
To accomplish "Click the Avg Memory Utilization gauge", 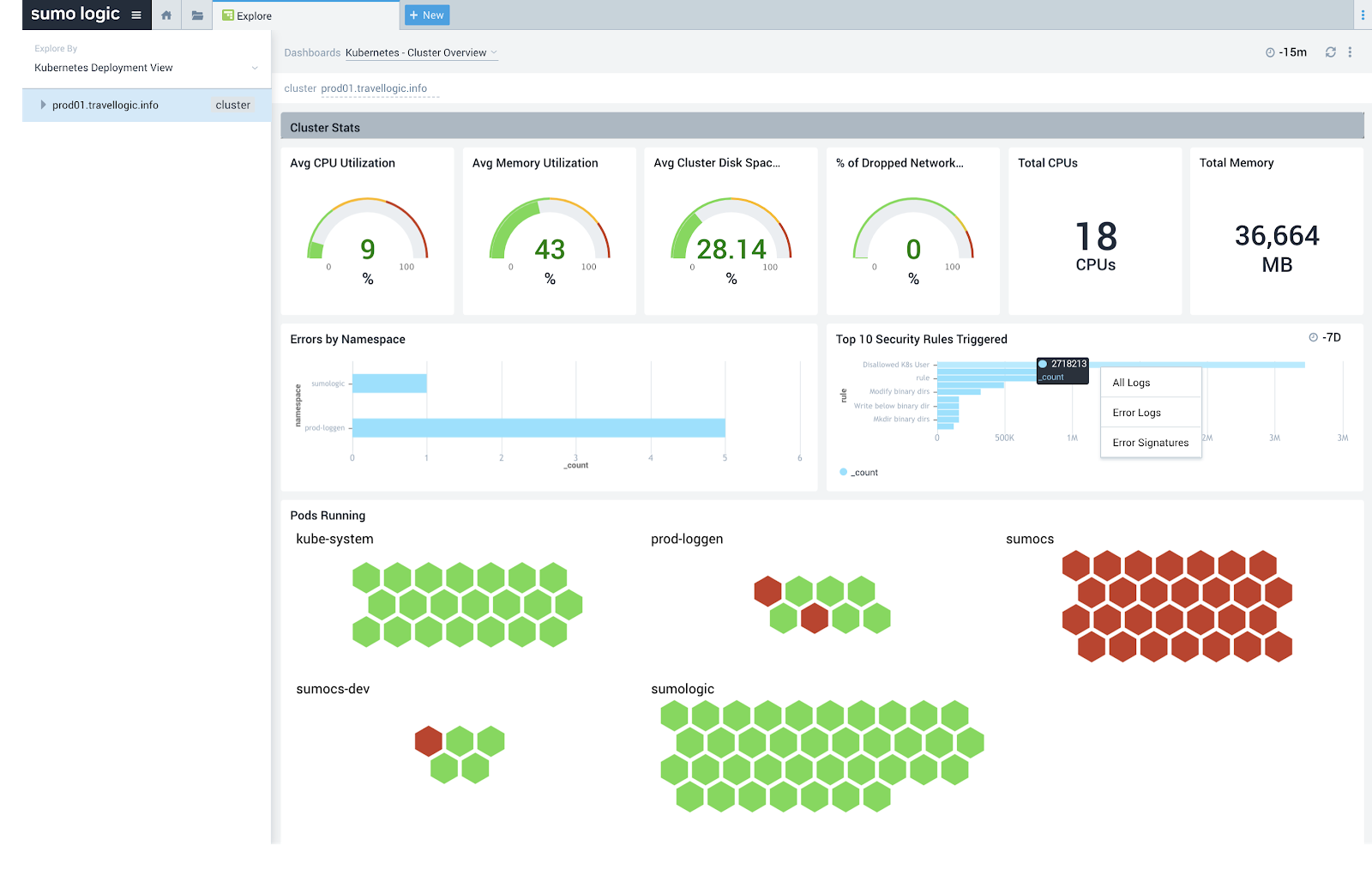I will coord(550,230).
